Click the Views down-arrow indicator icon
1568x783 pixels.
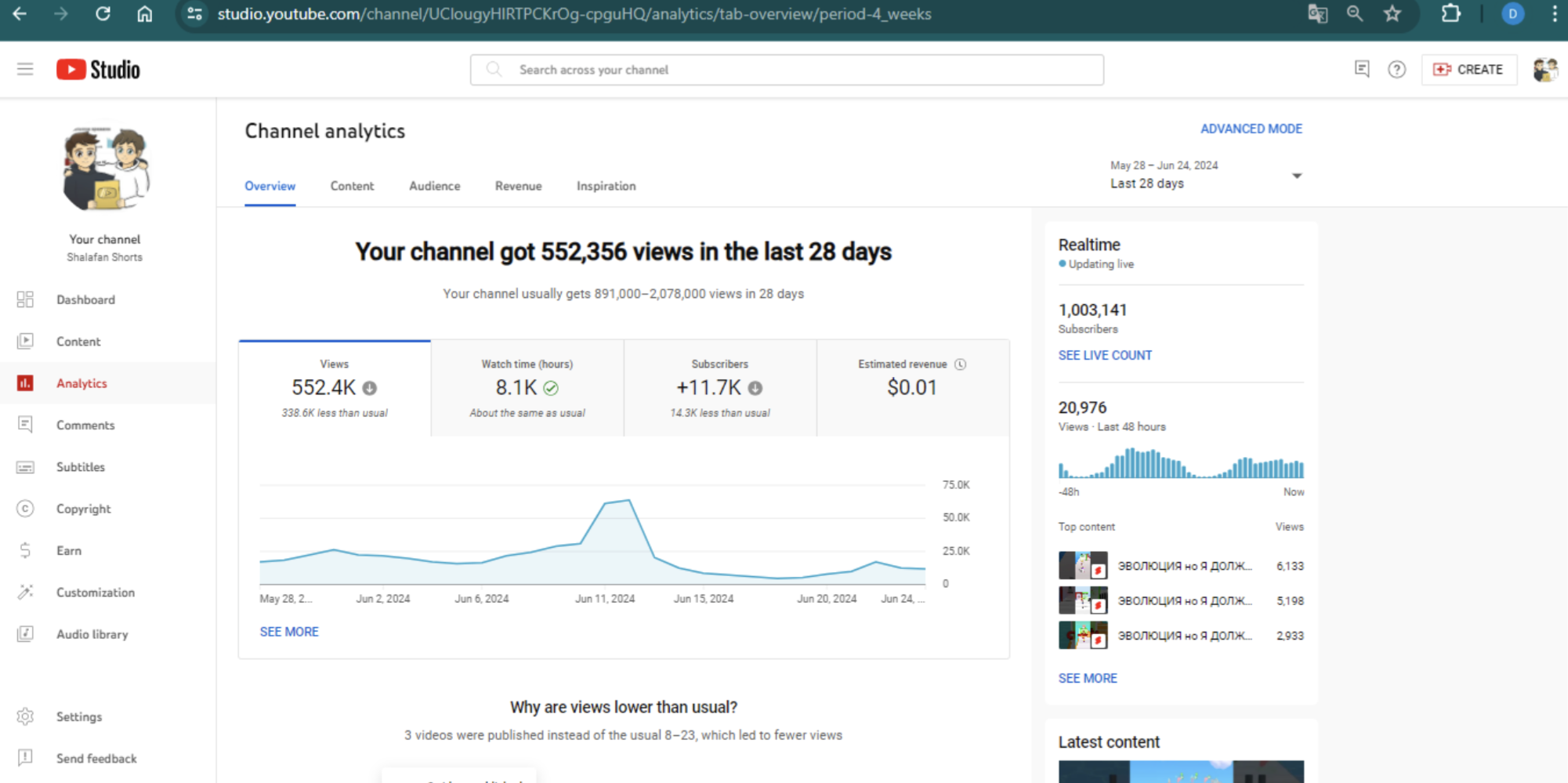[370, 388]
